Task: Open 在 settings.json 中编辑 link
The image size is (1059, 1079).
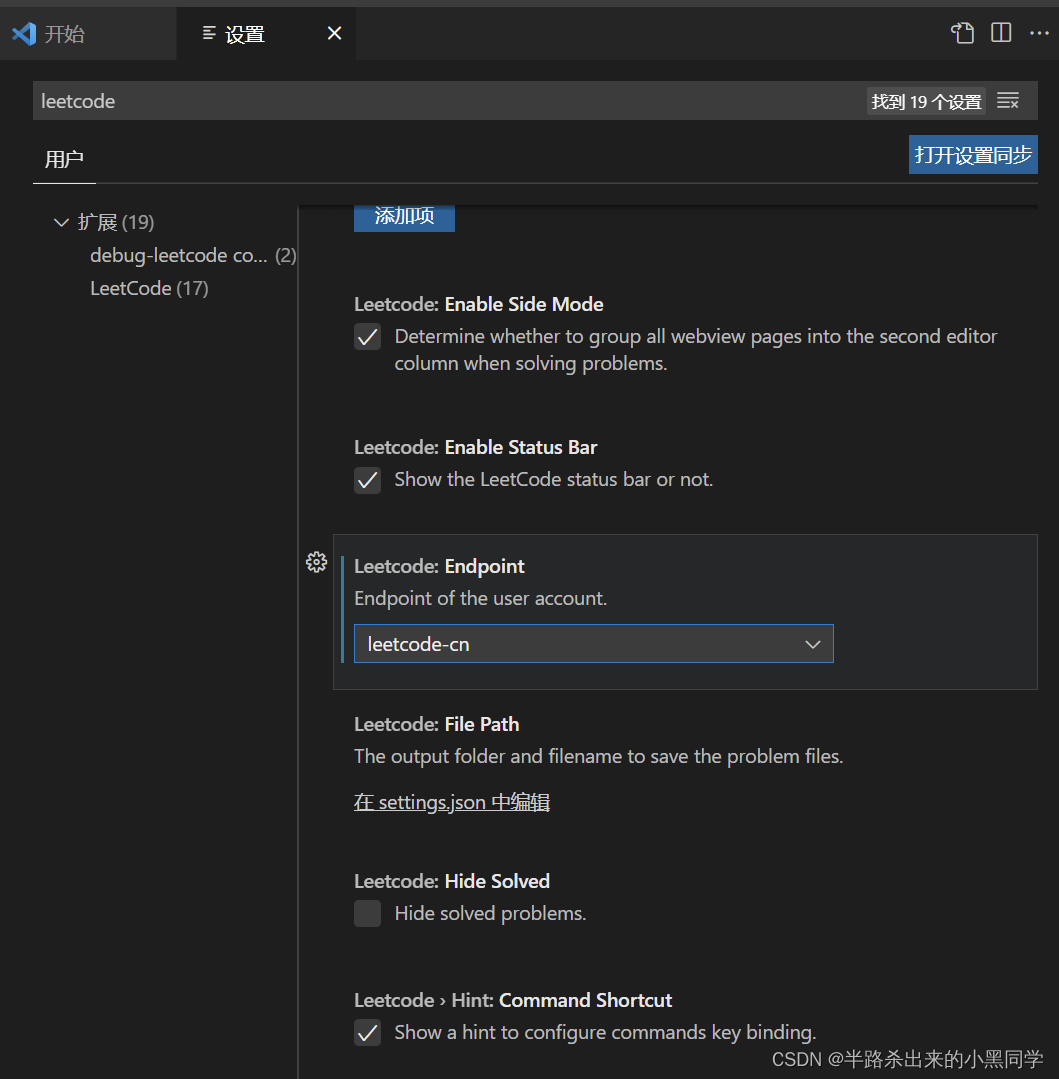Action: (x=451, y=802)
